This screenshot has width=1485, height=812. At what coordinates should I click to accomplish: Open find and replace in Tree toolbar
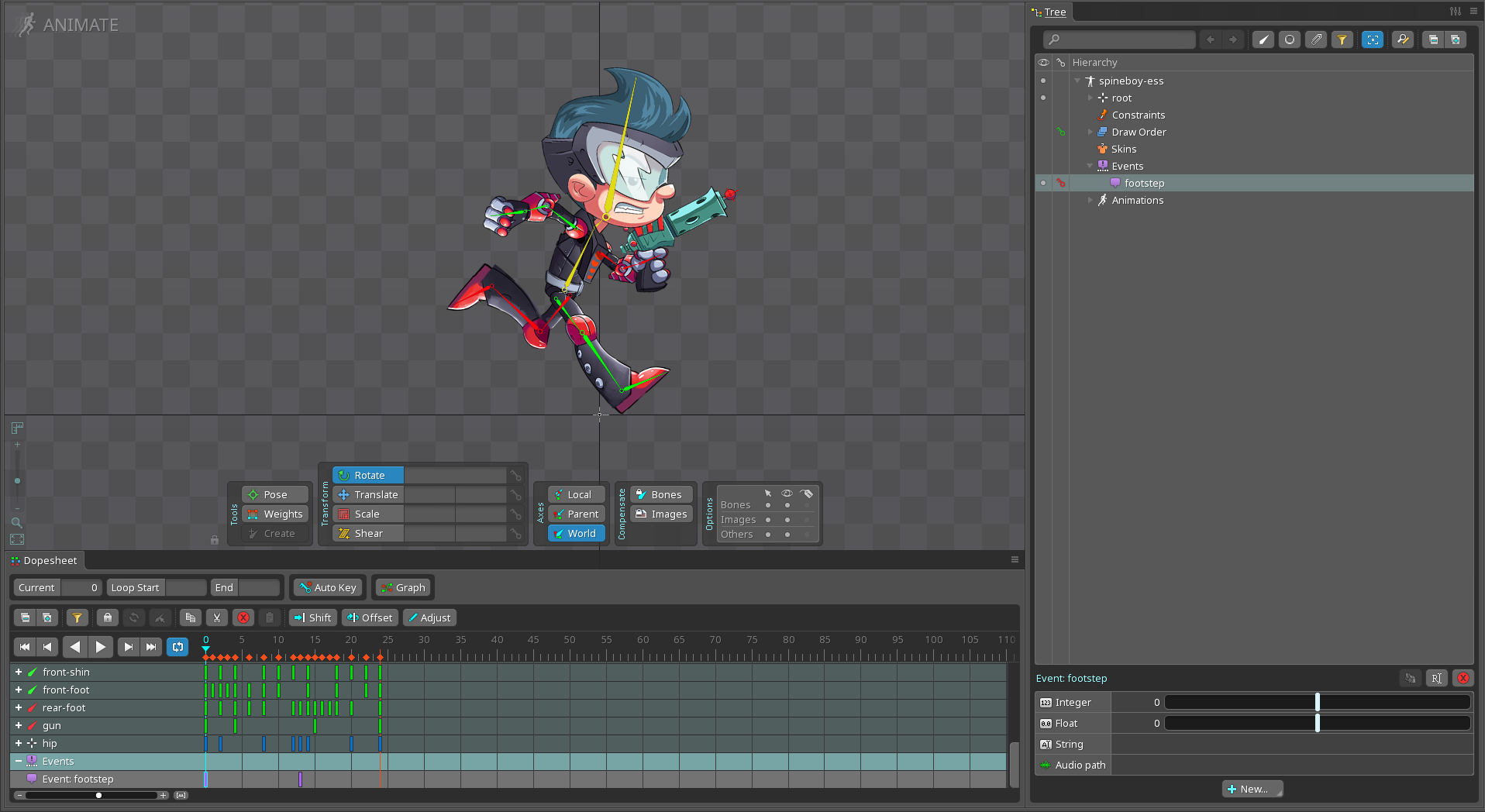click(1403, 40)
